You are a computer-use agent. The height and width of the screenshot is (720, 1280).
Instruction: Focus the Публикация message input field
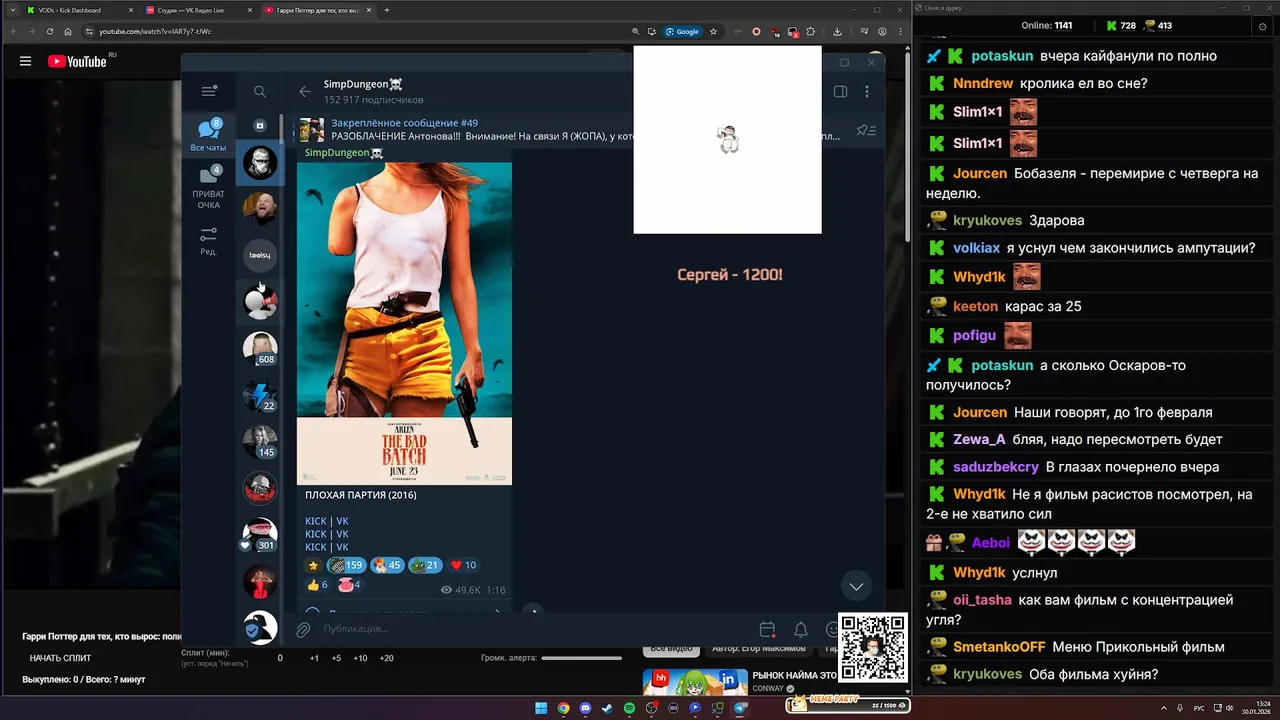(535, 629)
